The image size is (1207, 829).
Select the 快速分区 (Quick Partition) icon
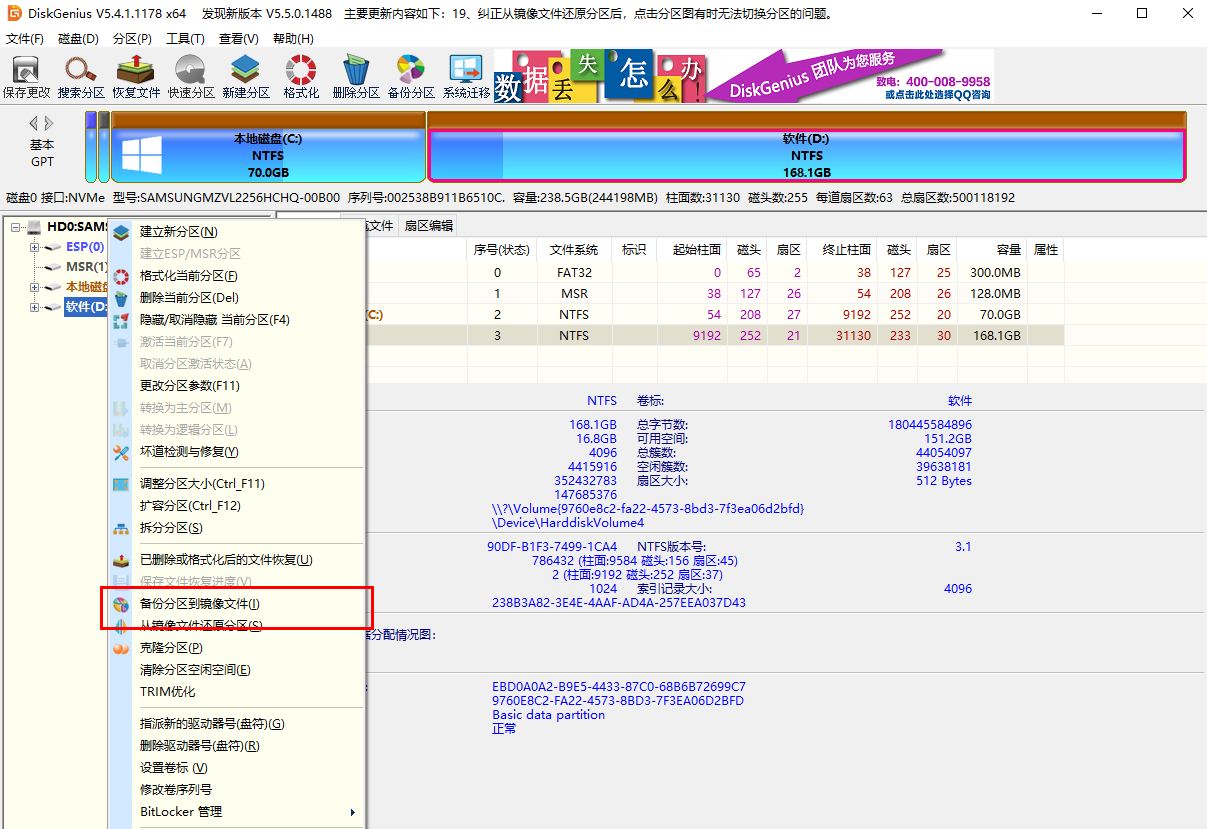(x=191, y=77)
